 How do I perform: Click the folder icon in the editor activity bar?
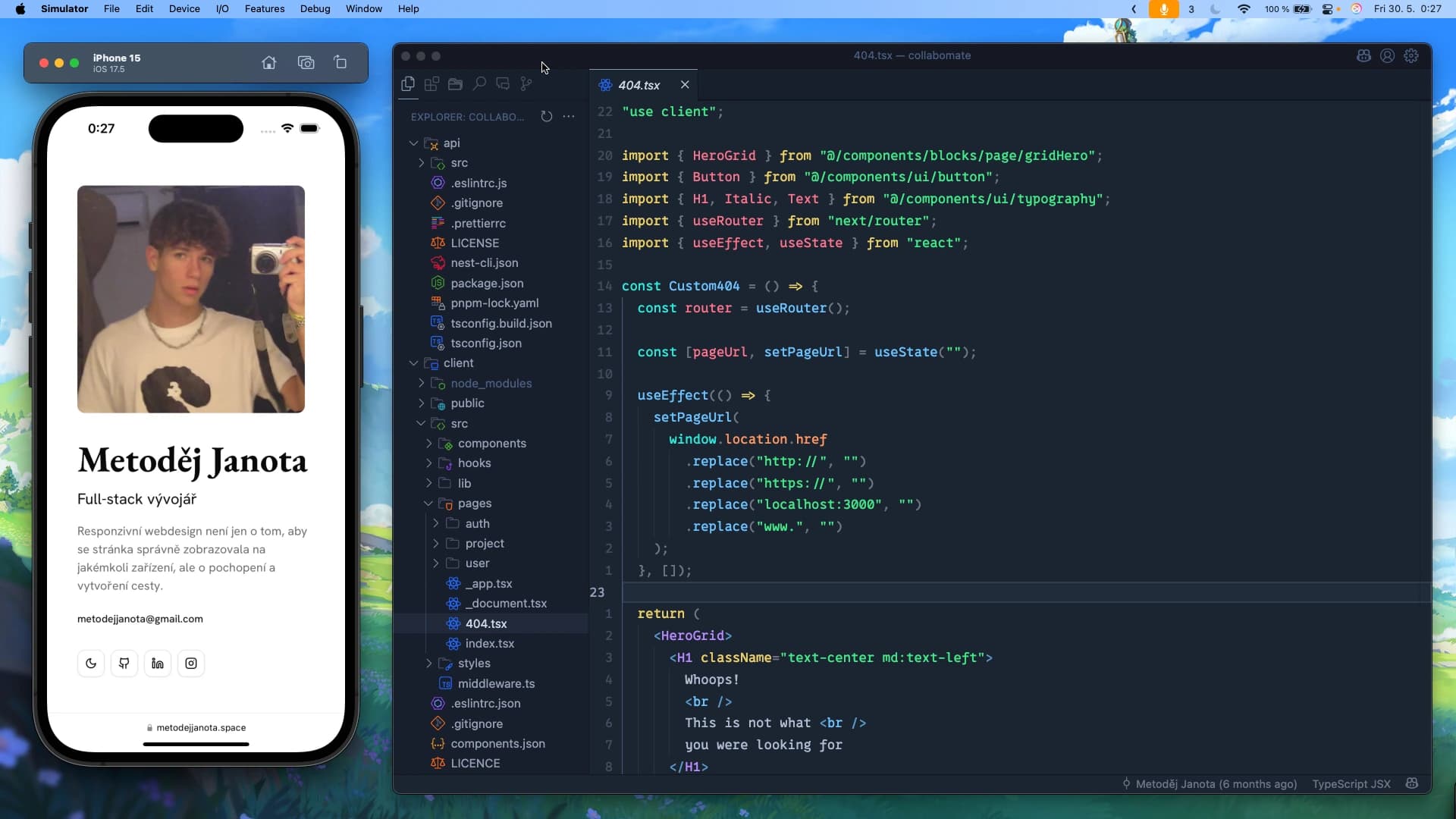point(455,84)
